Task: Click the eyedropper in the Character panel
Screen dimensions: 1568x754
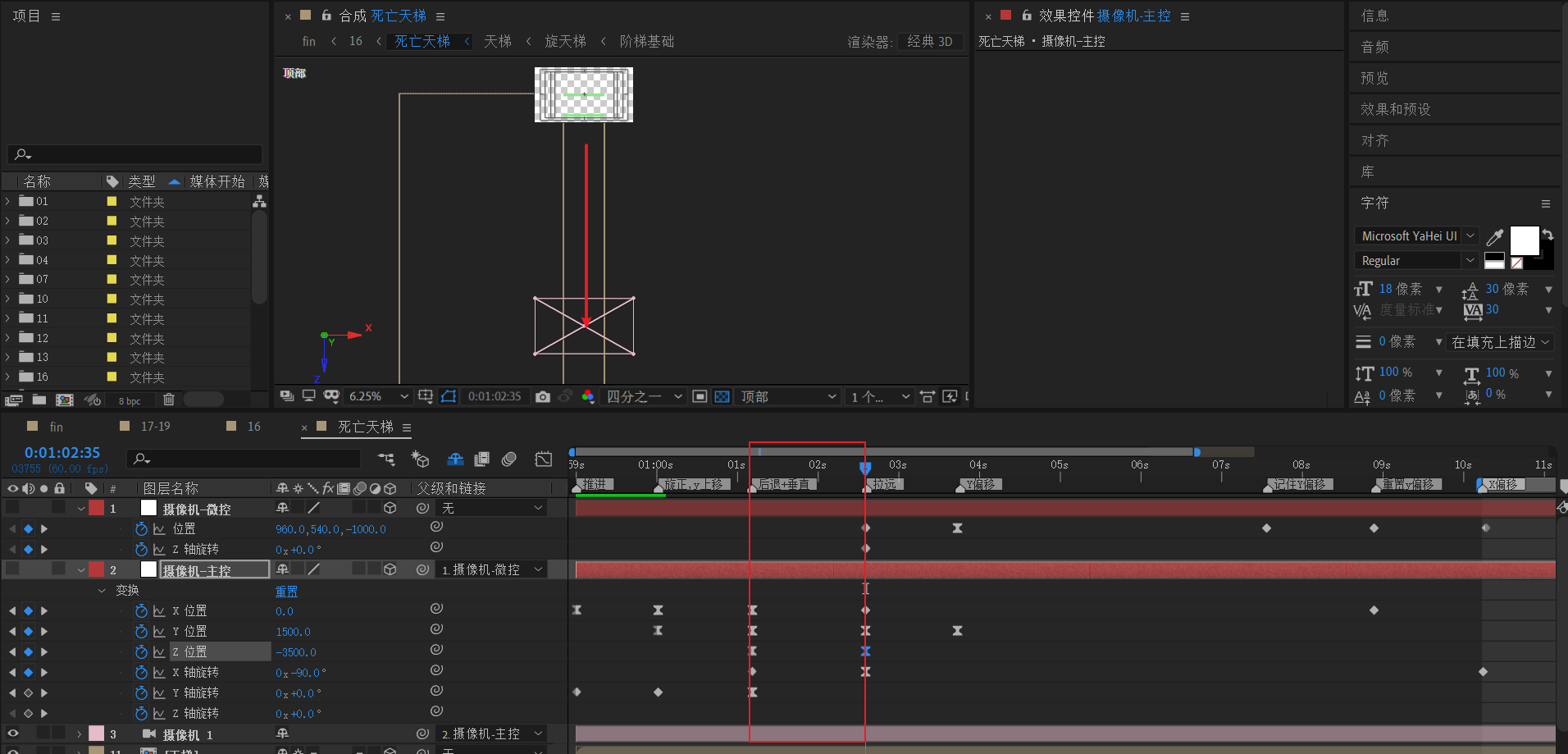Action: [1495, 237]
